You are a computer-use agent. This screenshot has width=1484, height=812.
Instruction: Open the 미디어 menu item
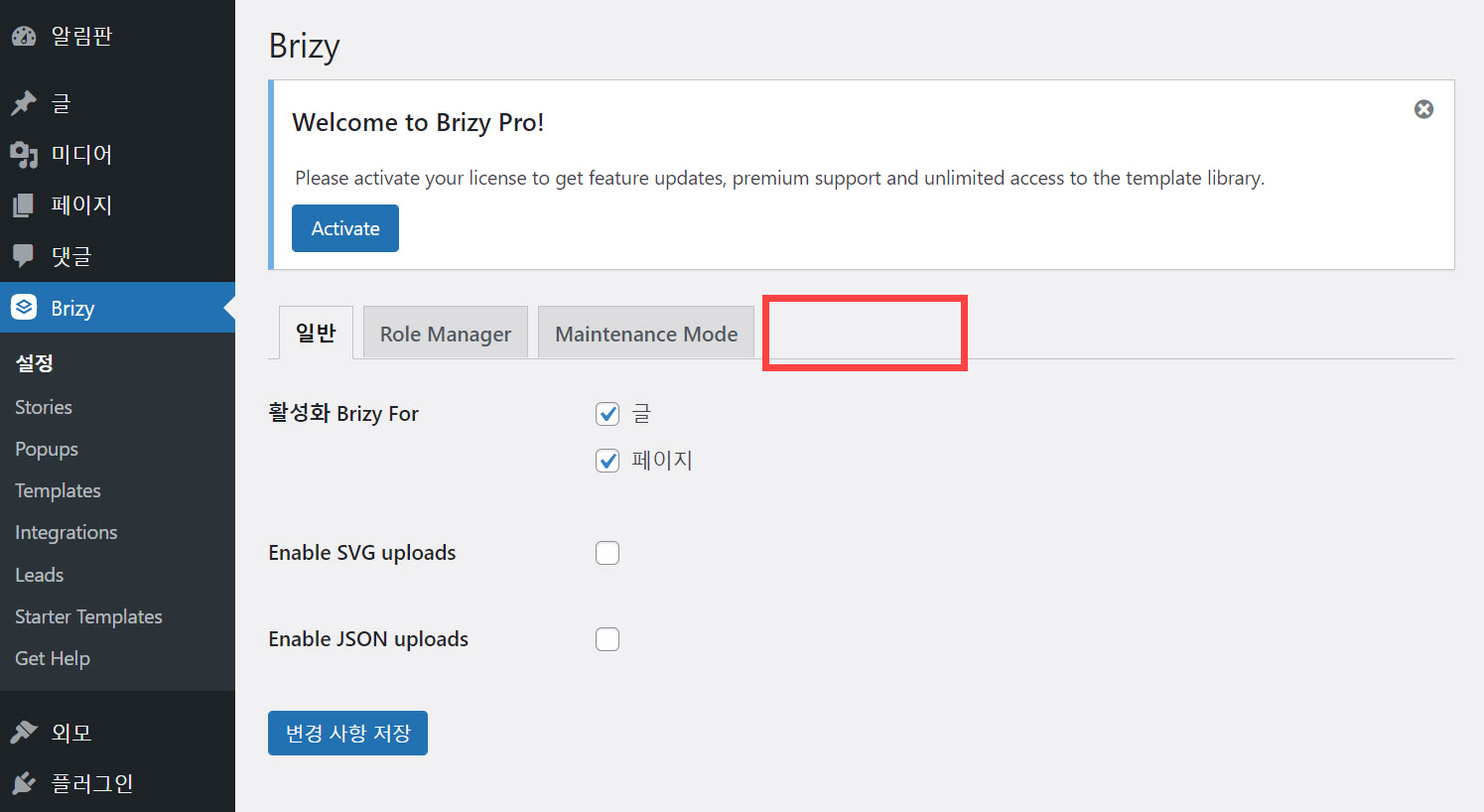point(81,155)
